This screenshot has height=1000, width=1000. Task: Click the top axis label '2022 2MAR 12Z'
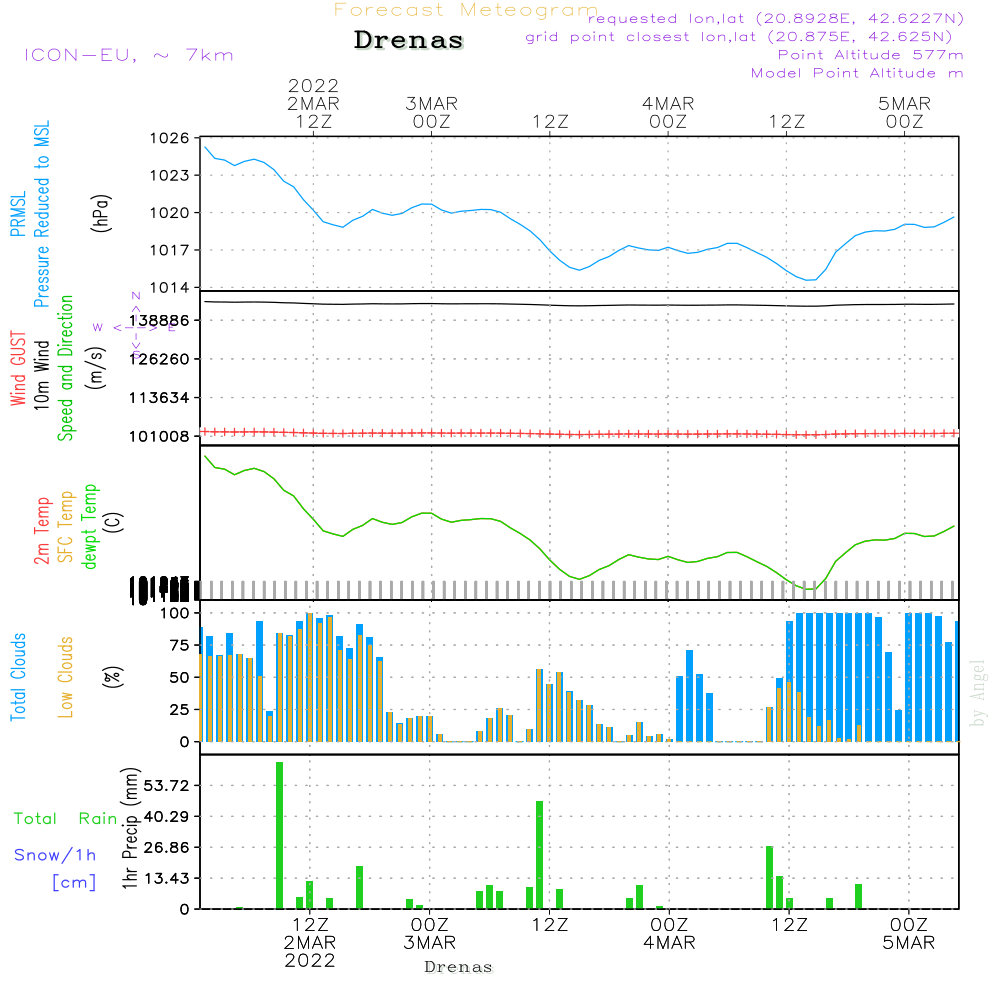313,103
